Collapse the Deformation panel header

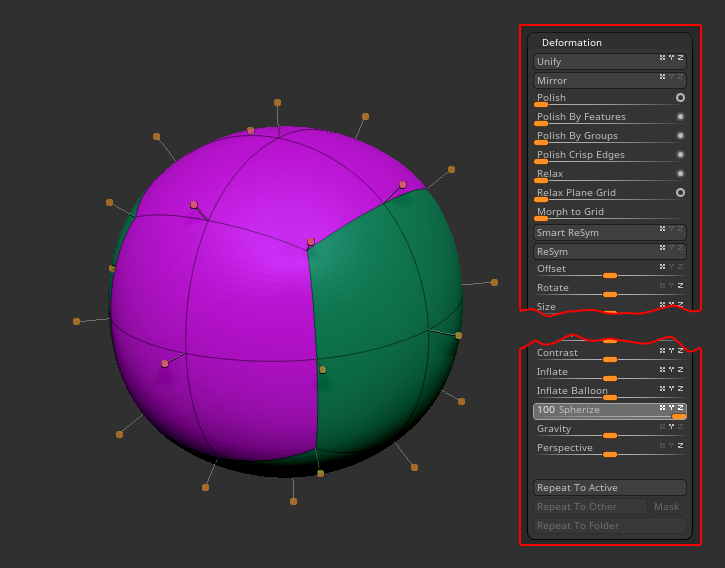[572, 43]
